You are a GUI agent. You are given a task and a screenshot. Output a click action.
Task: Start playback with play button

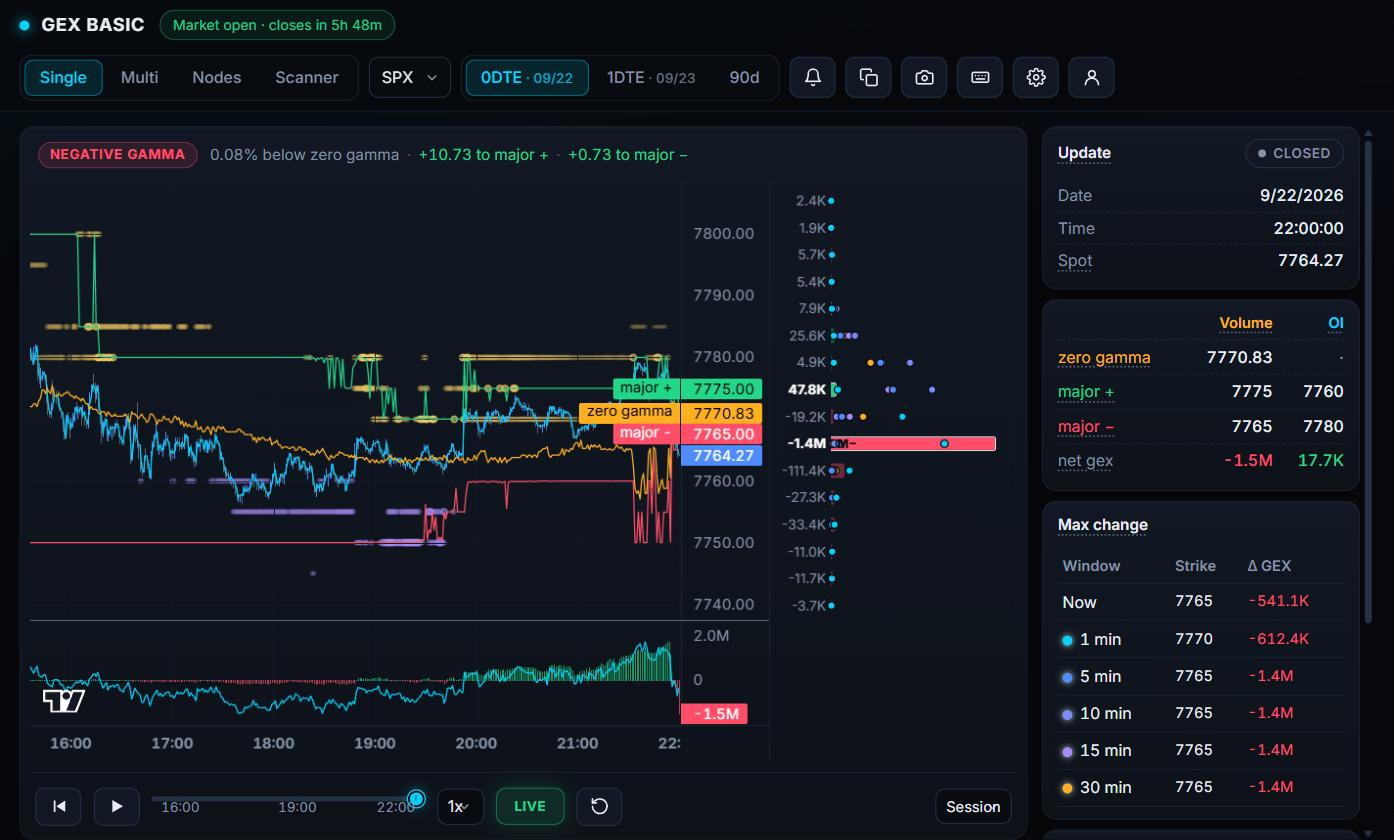pos(117,806)
